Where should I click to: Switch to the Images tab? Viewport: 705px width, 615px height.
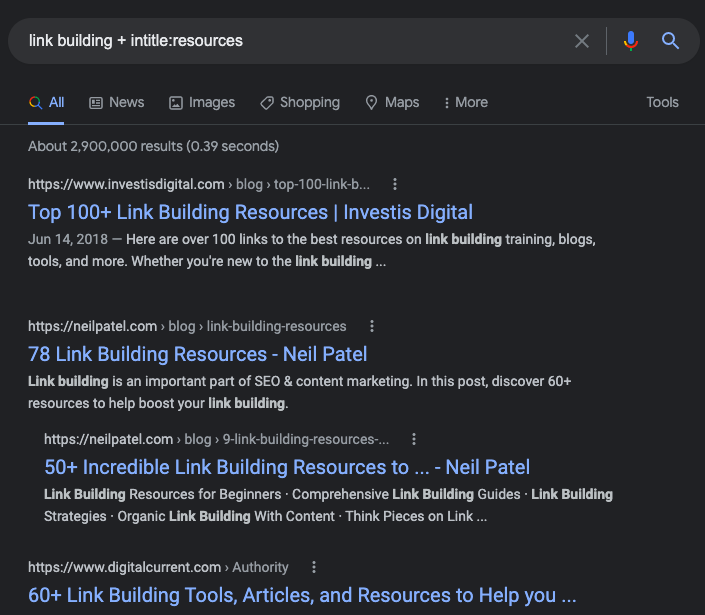point(202,102)
